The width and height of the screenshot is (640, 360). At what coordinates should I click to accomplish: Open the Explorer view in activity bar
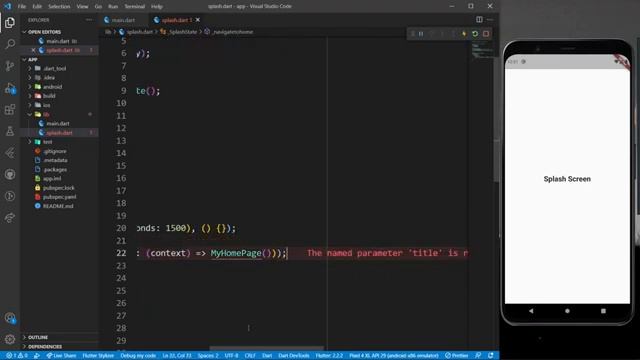click(x=10, y=22)
